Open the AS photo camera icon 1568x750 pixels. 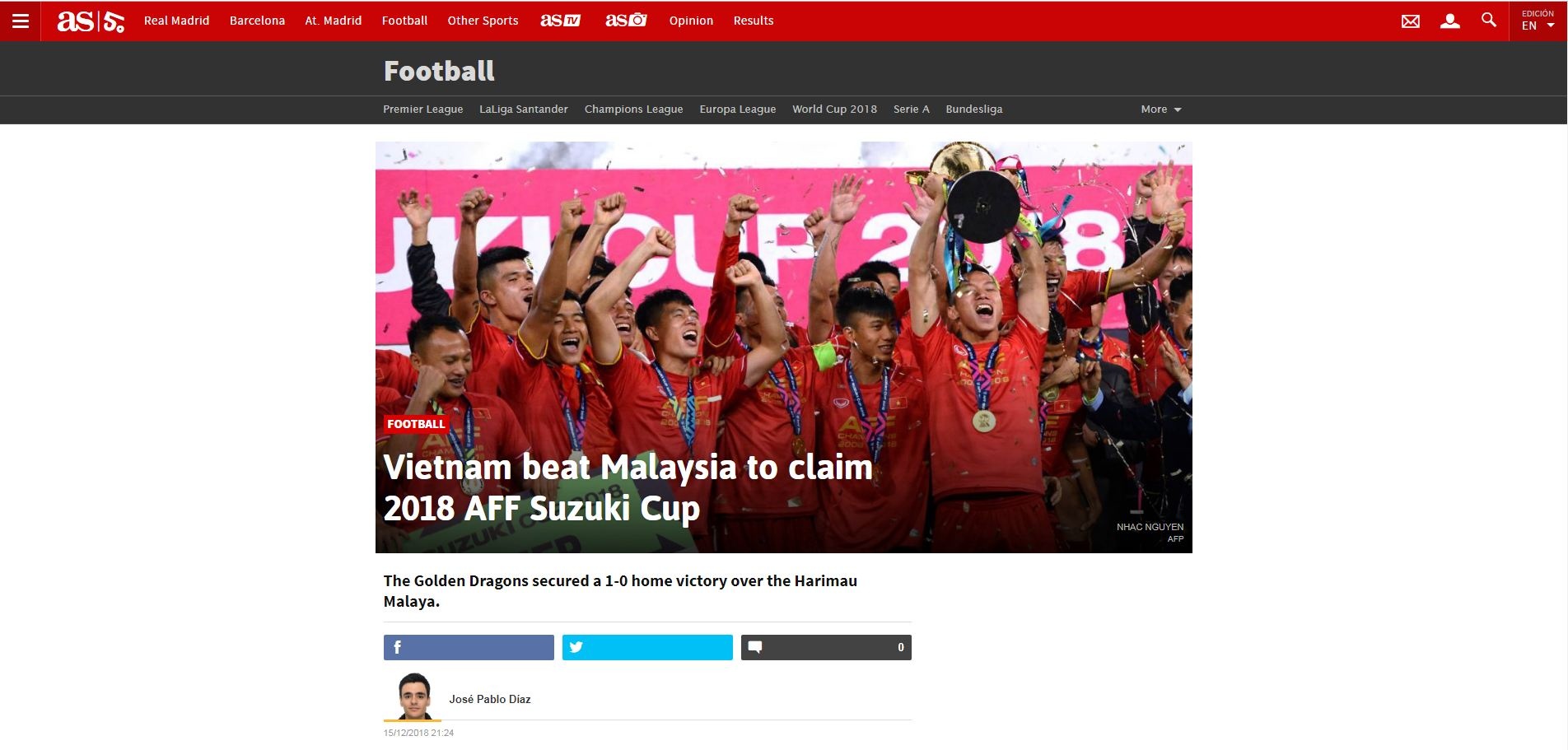point(626,21)
